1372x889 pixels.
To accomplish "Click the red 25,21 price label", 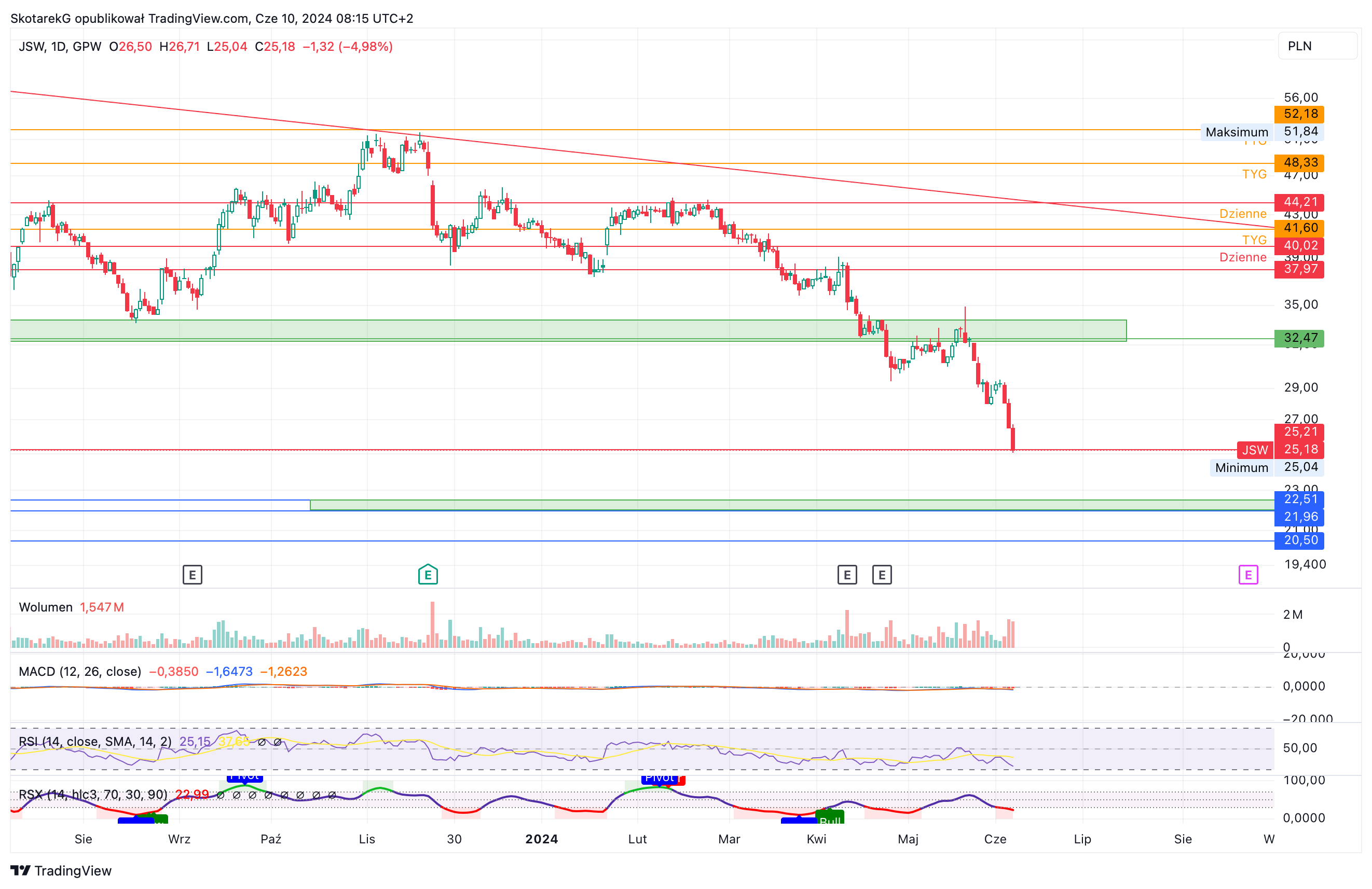I will click(1299, 432).
